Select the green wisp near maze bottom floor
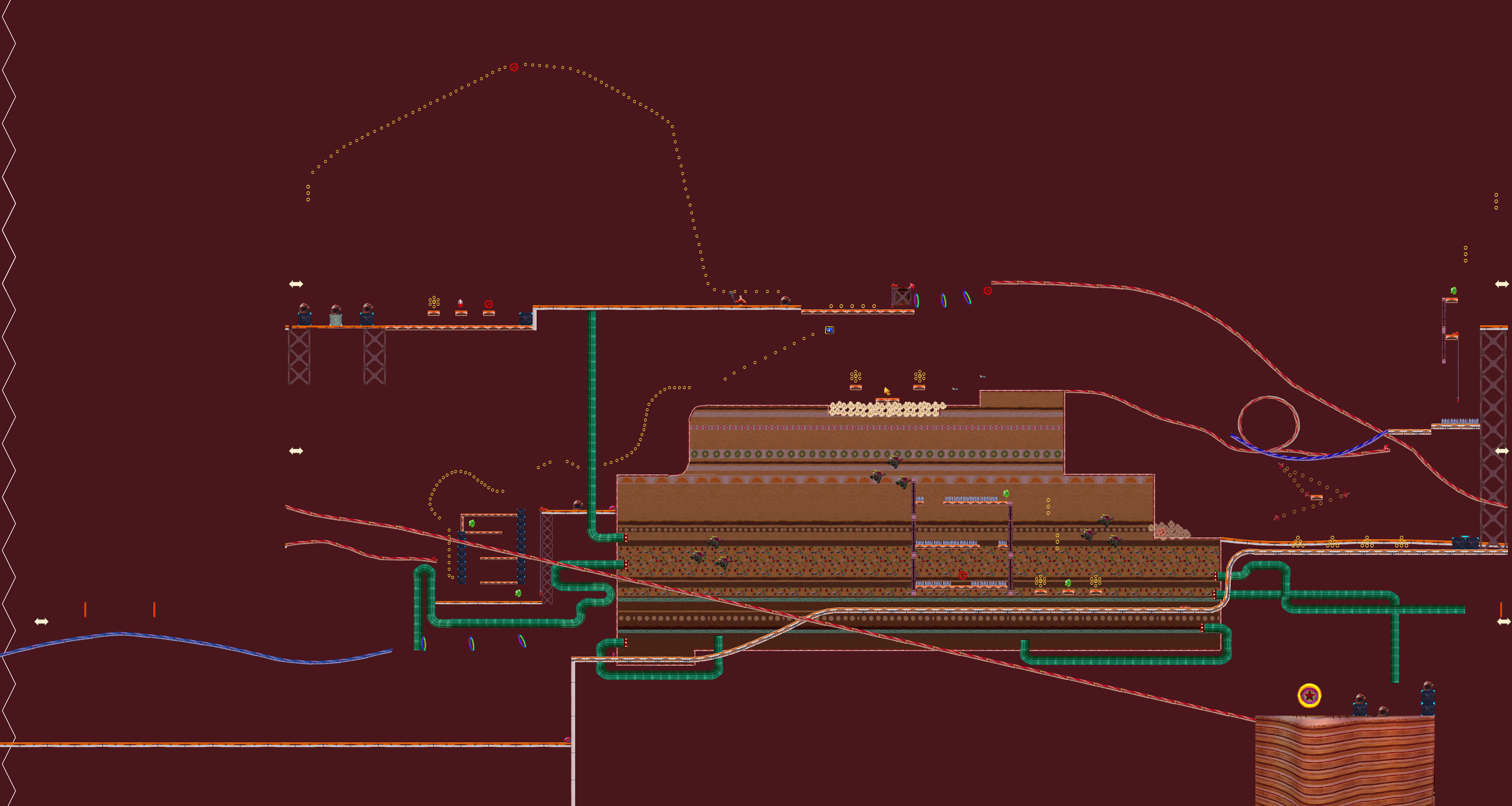 pos(518,593)
